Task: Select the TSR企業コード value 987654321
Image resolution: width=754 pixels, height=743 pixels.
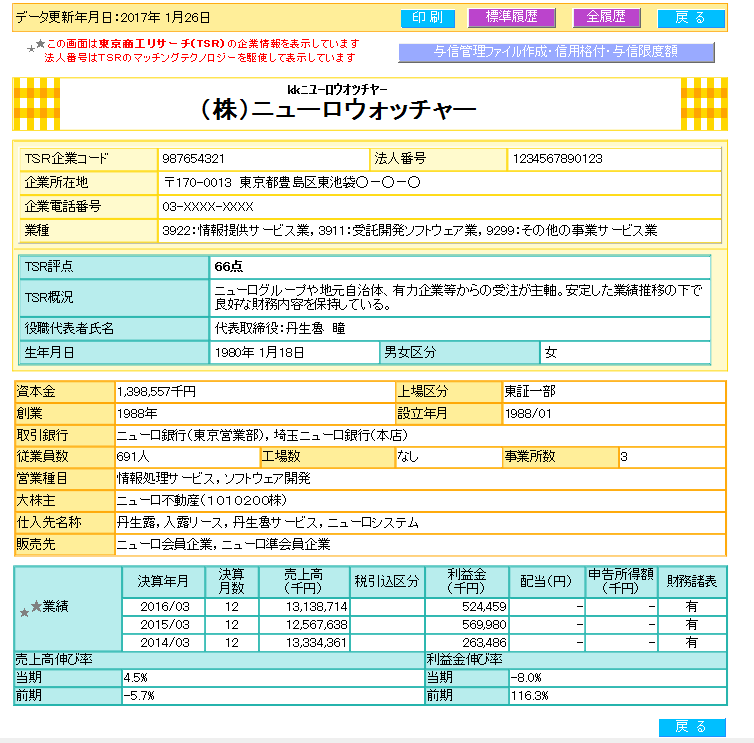Action: [193, 159]
